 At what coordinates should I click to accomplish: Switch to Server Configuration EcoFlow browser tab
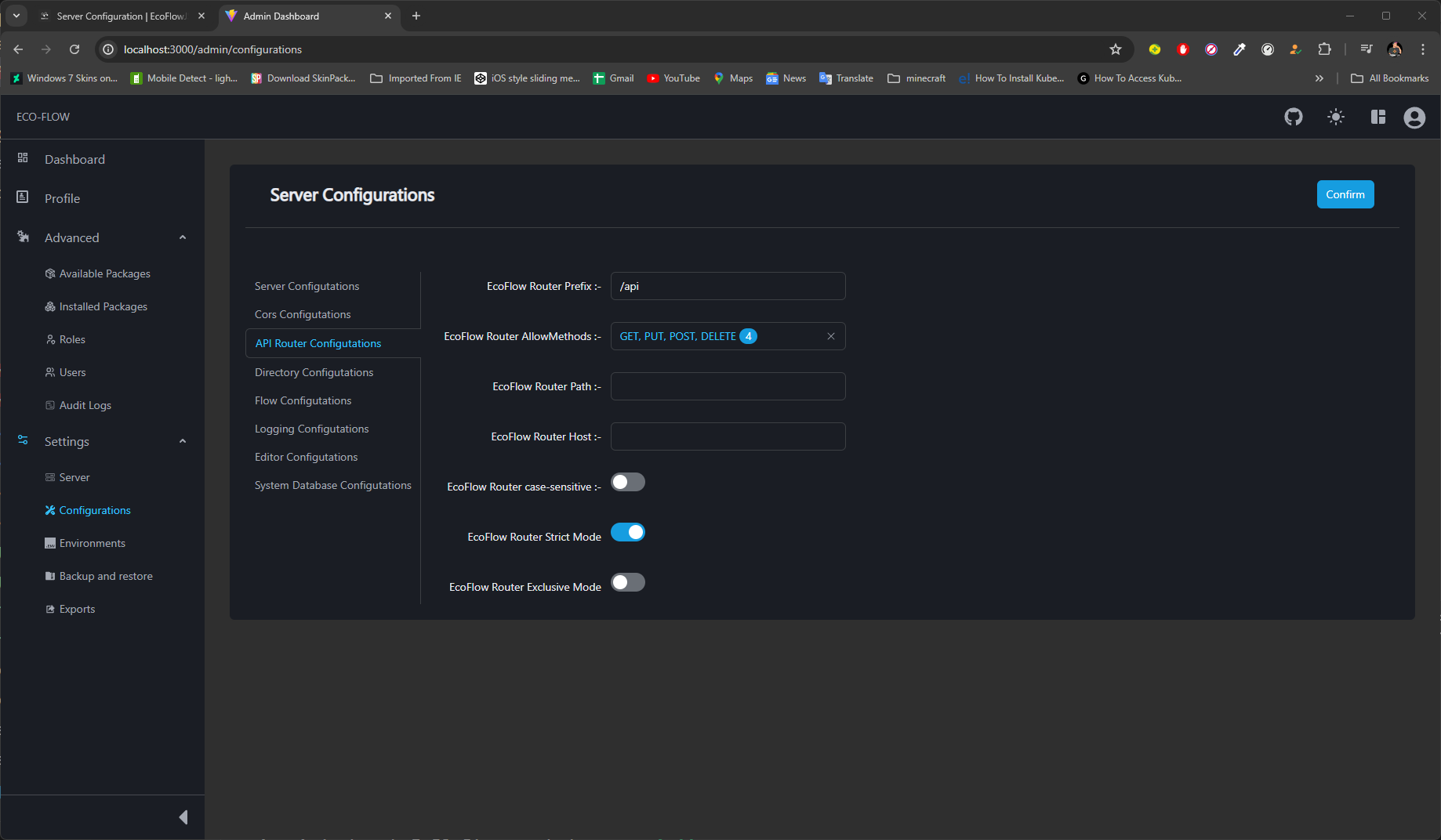tap(122, 16)
